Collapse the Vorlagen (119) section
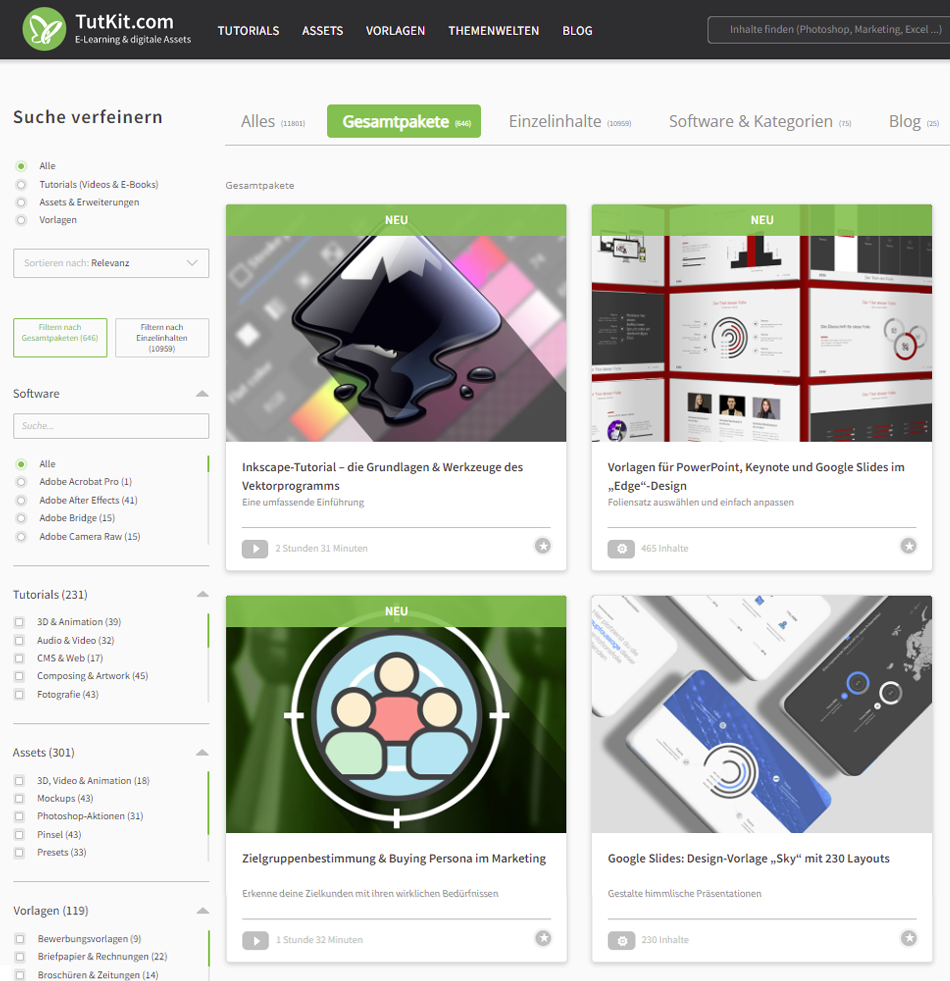The width and height of the screenshot is (950, 981). coord(202,911)
